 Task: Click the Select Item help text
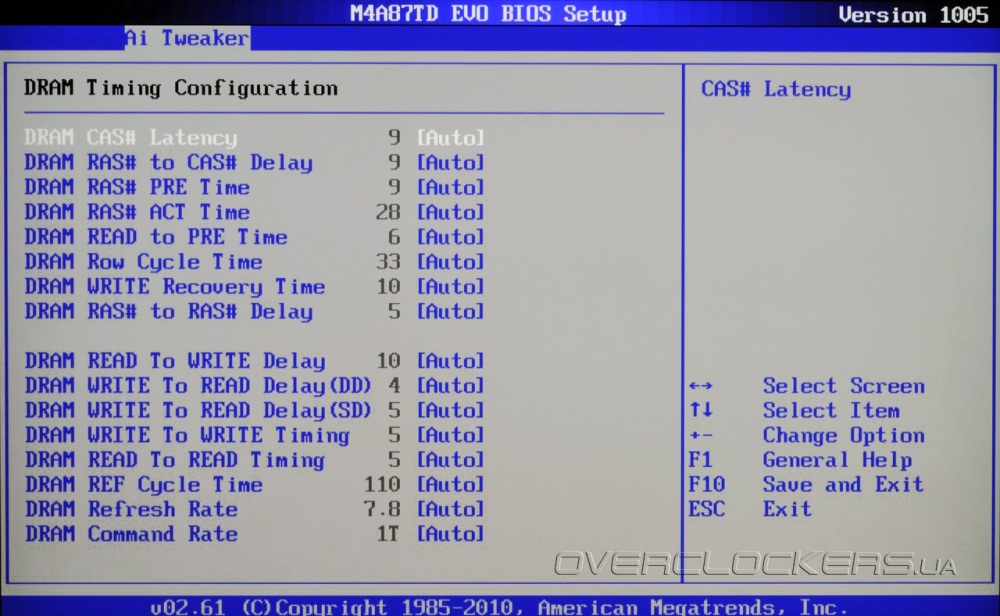click(x=831, y=411)
